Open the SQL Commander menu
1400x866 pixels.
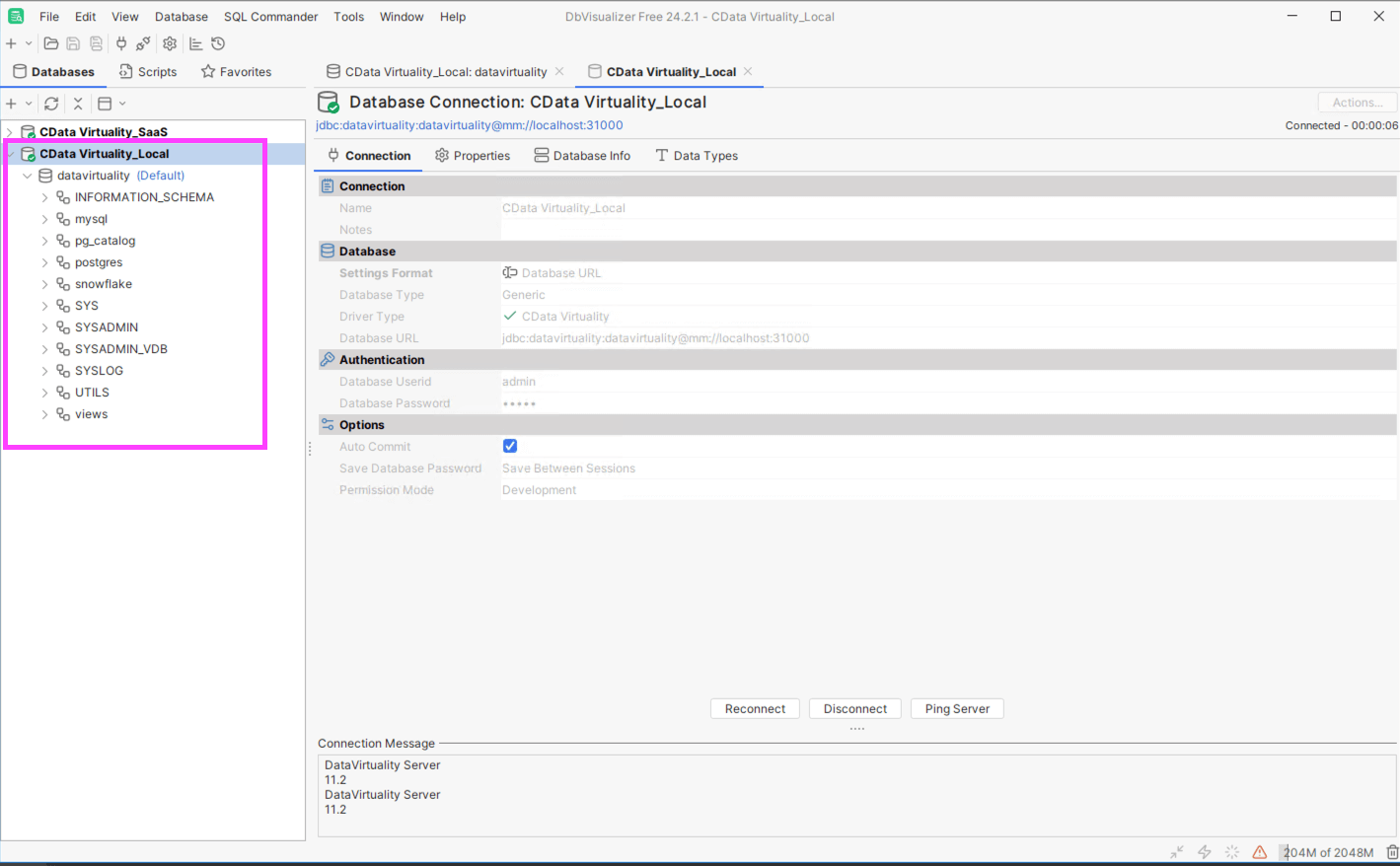pyautogui.click(x=270, y=17)
